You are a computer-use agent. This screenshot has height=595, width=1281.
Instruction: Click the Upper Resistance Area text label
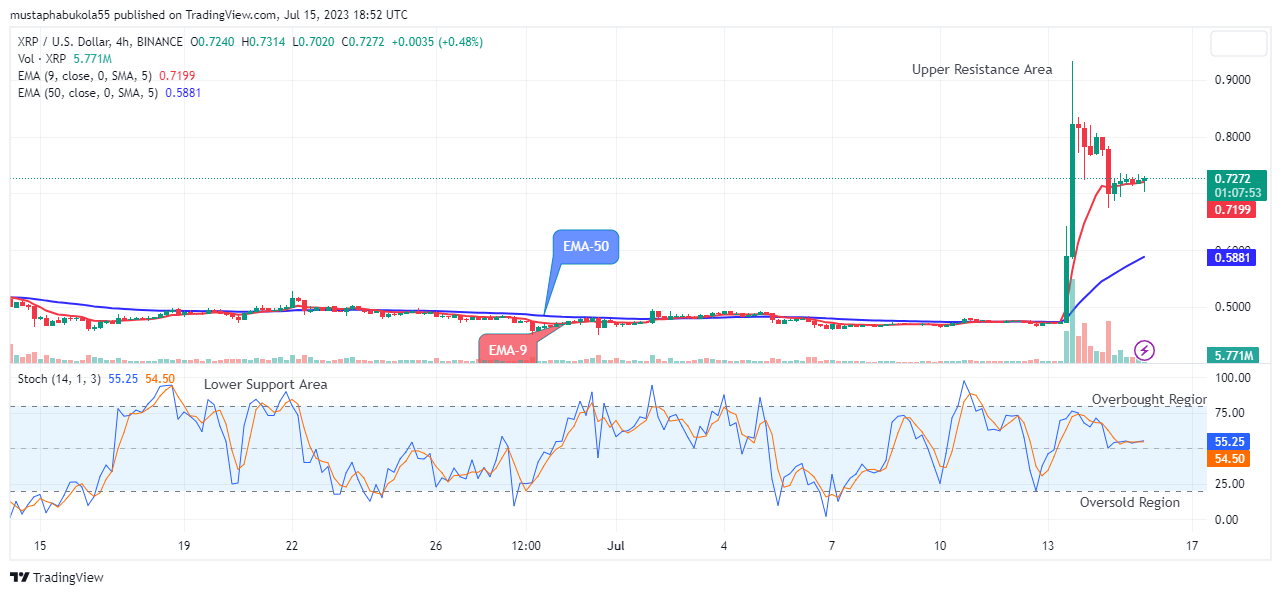coord(981,69)
